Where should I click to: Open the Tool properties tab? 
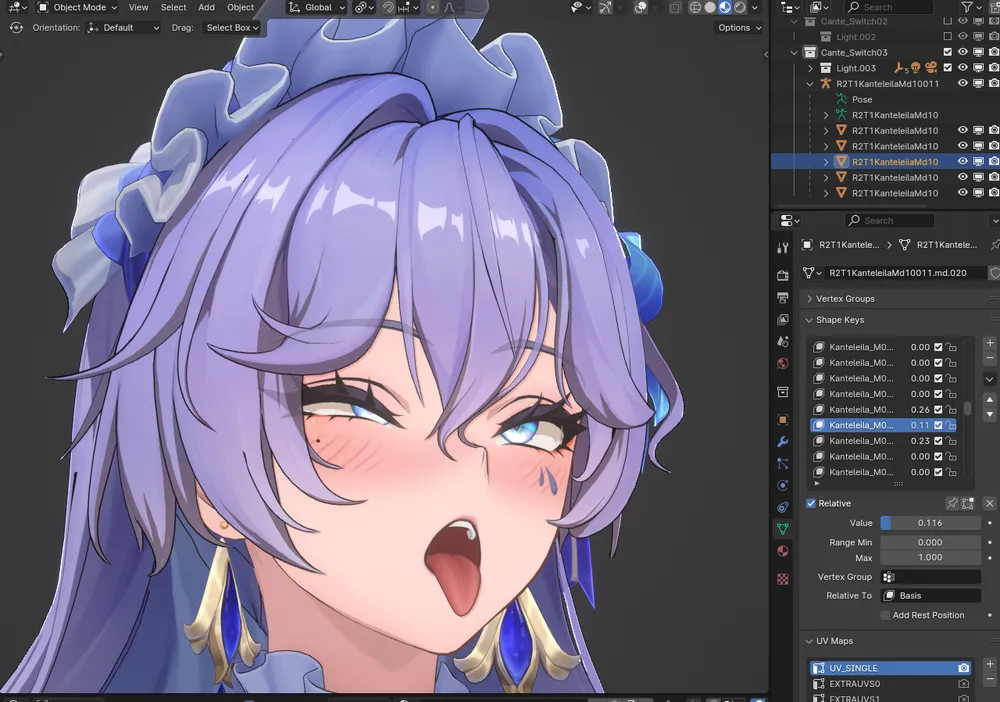point(783,248)
